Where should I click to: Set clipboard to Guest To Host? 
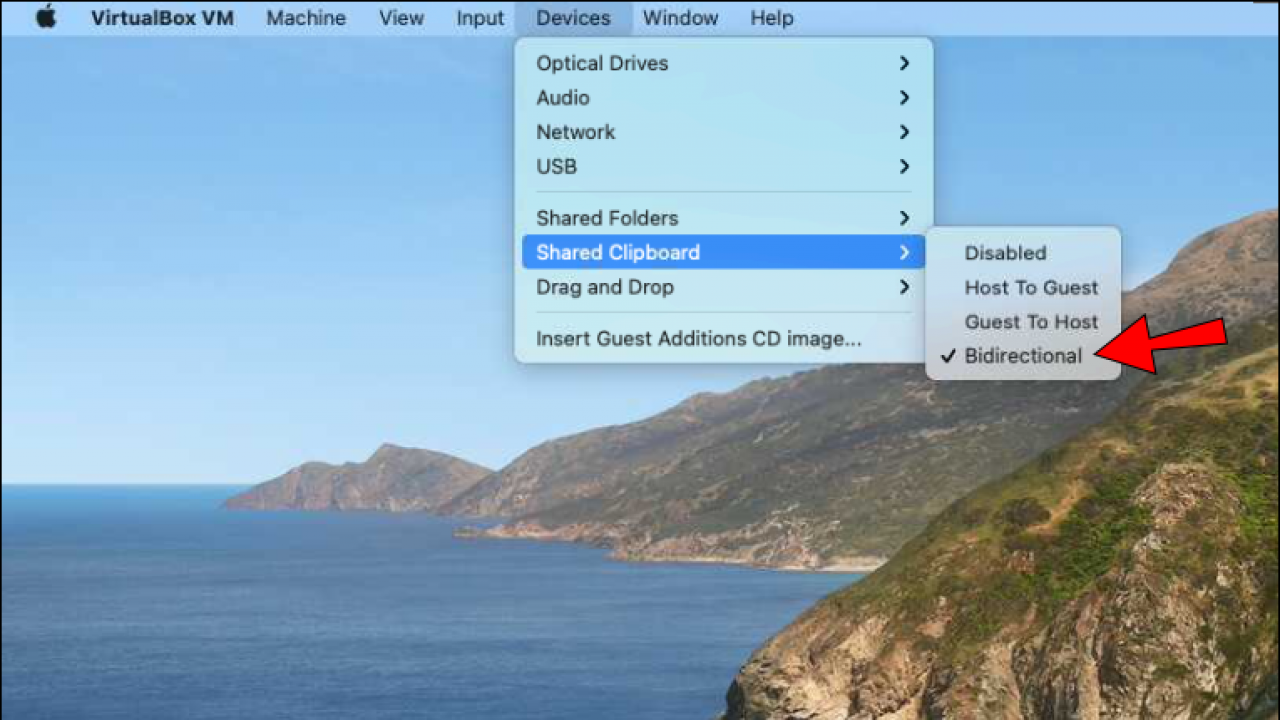pyautogui.click(x=1031, y=322)
